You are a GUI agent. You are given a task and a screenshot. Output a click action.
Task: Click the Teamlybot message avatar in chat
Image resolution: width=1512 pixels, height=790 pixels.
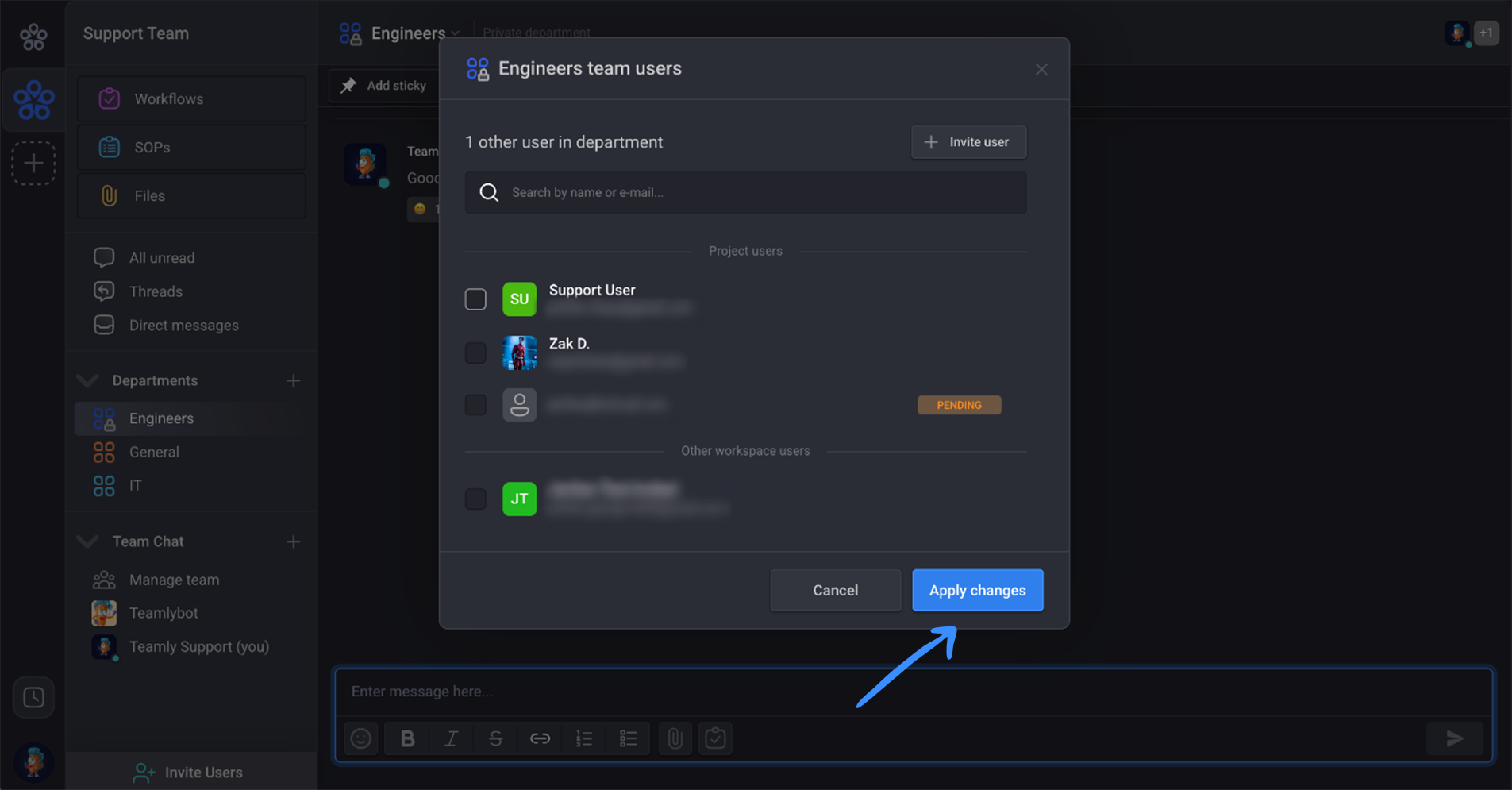[x=365, y=164]
